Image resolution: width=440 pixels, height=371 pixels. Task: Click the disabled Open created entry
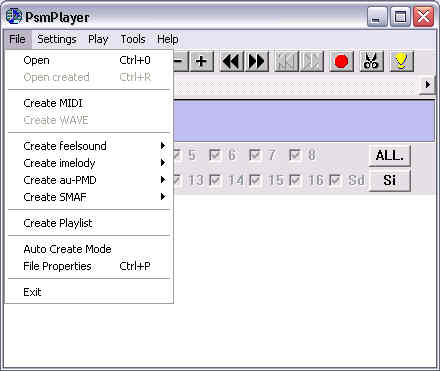[x=89, y=77]
